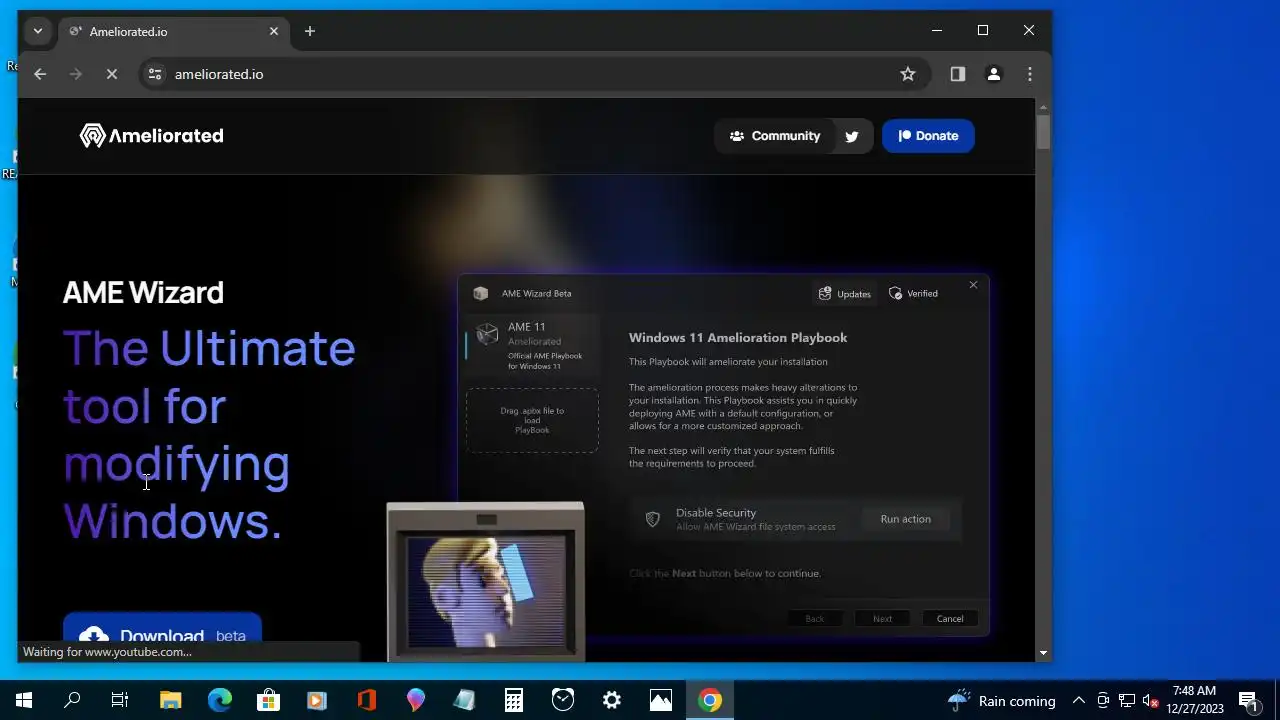Click the Drag .apbx file drop area
Viewport: 1280px width, 720px height.
[x=532, y=420]
